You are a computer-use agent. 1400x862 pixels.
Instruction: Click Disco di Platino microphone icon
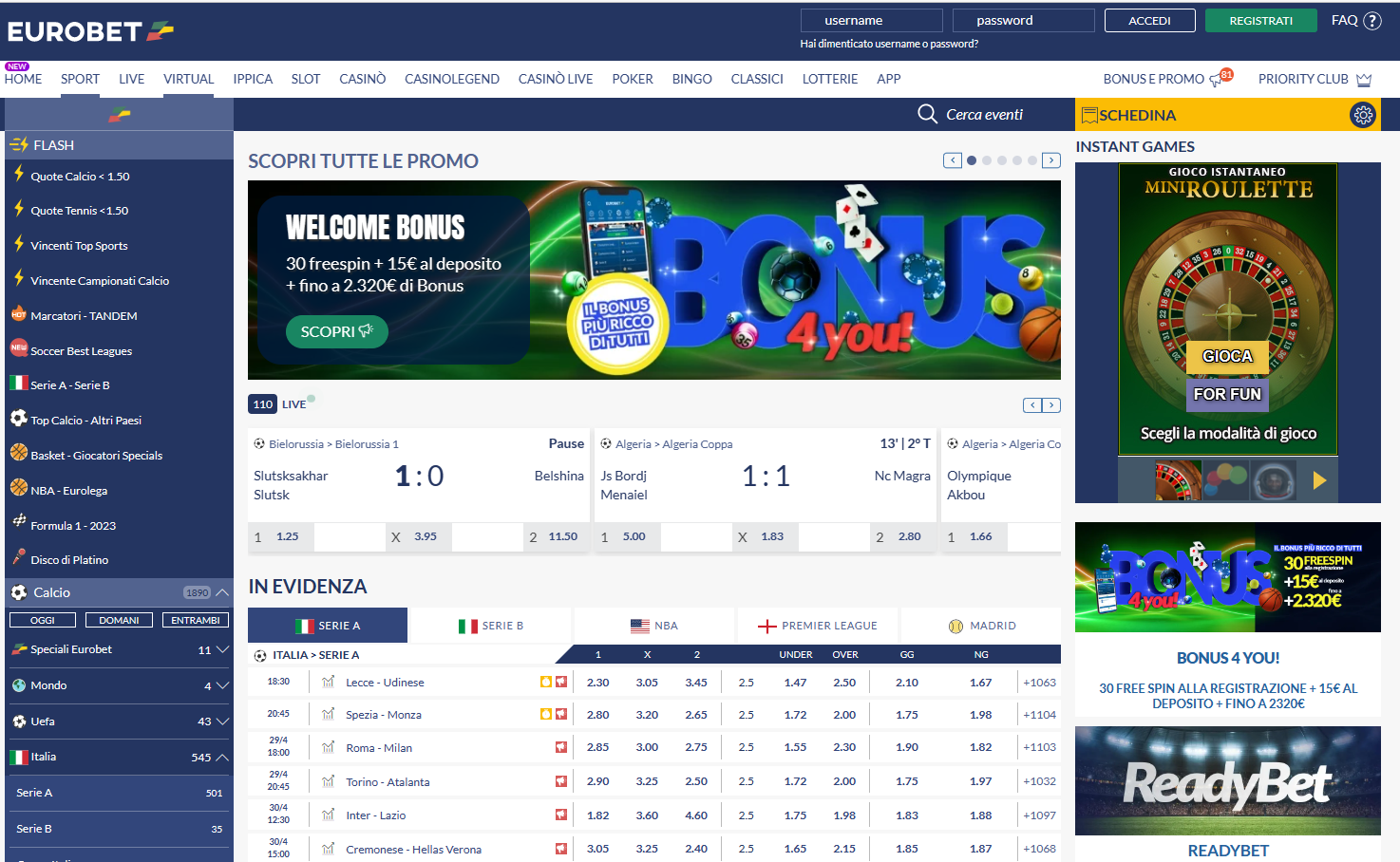(x=19, y=557)
